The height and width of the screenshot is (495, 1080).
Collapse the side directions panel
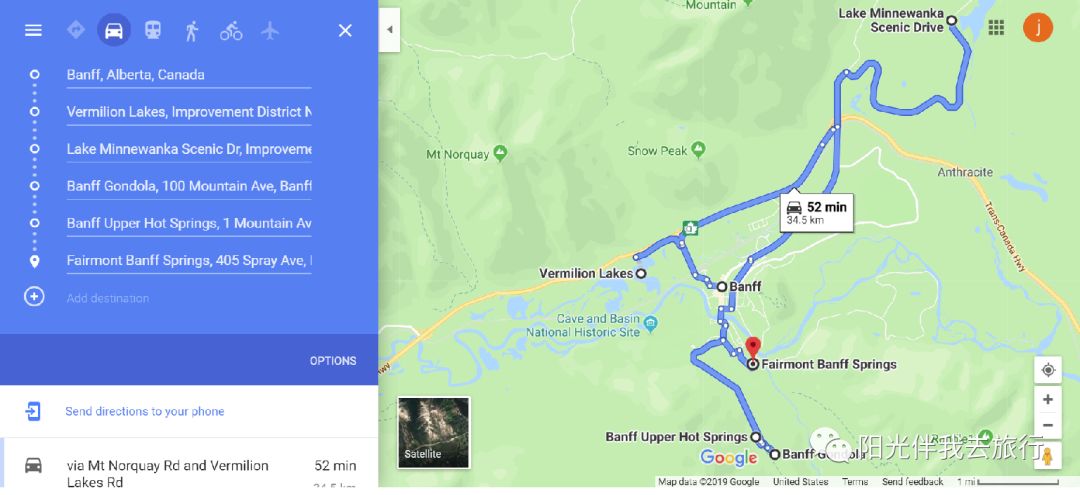pos(389,30)
